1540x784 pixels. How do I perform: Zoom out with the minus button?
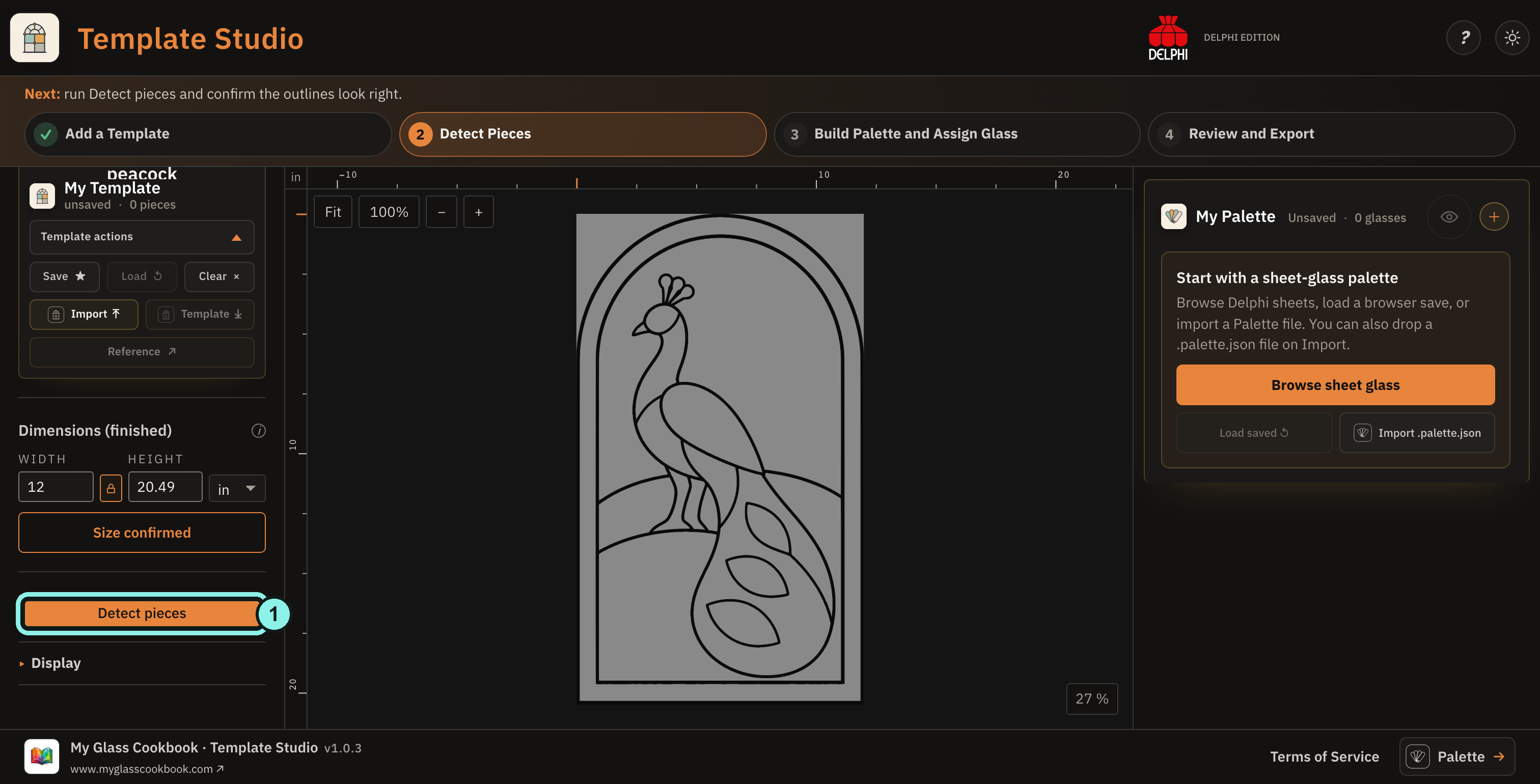441,212
